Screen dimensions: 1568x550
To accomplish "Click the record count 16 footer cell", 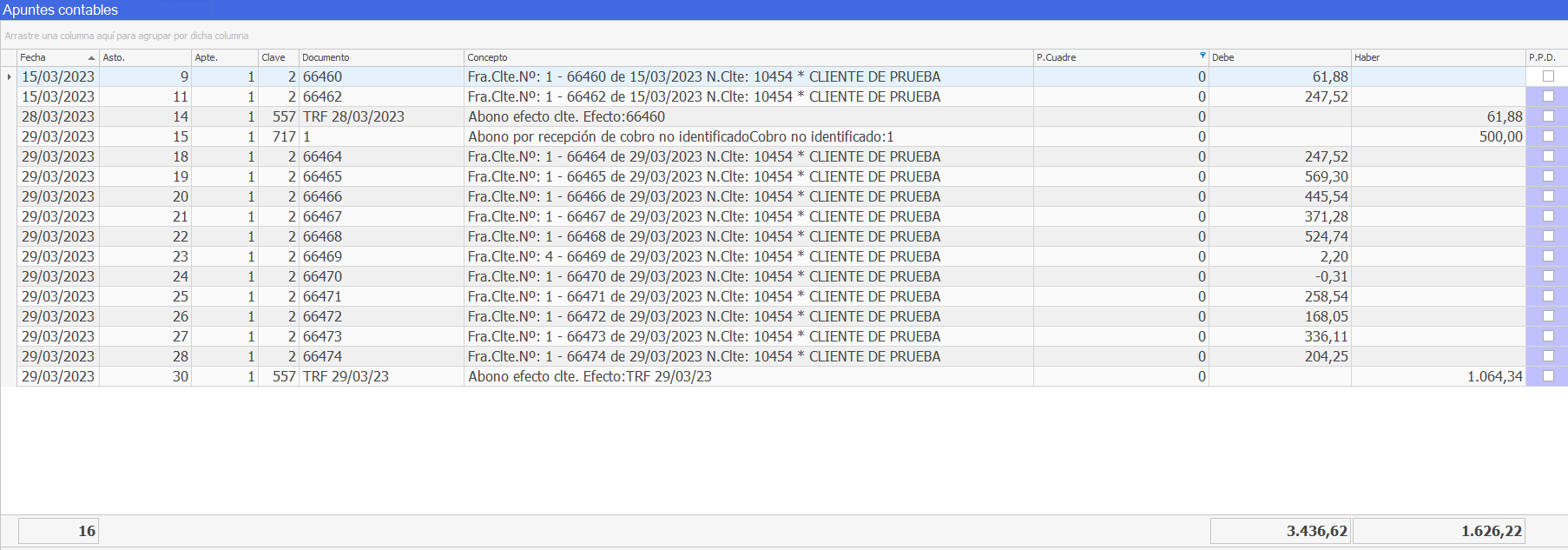I will (x=58, y=531).
